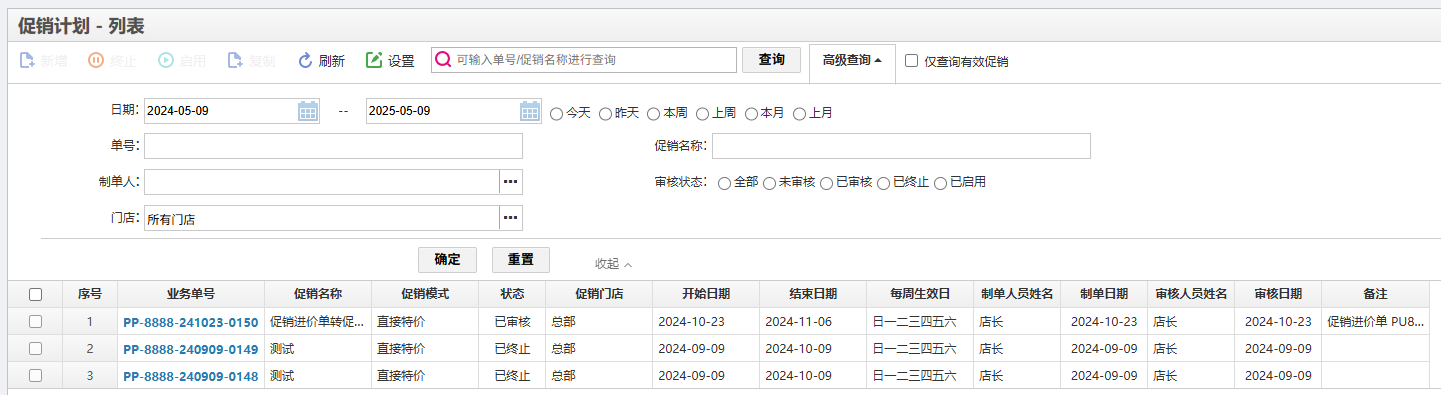
Task: Check the row 1 checkbox for PP-8888-241023-0150
Action: click(35, 322)
